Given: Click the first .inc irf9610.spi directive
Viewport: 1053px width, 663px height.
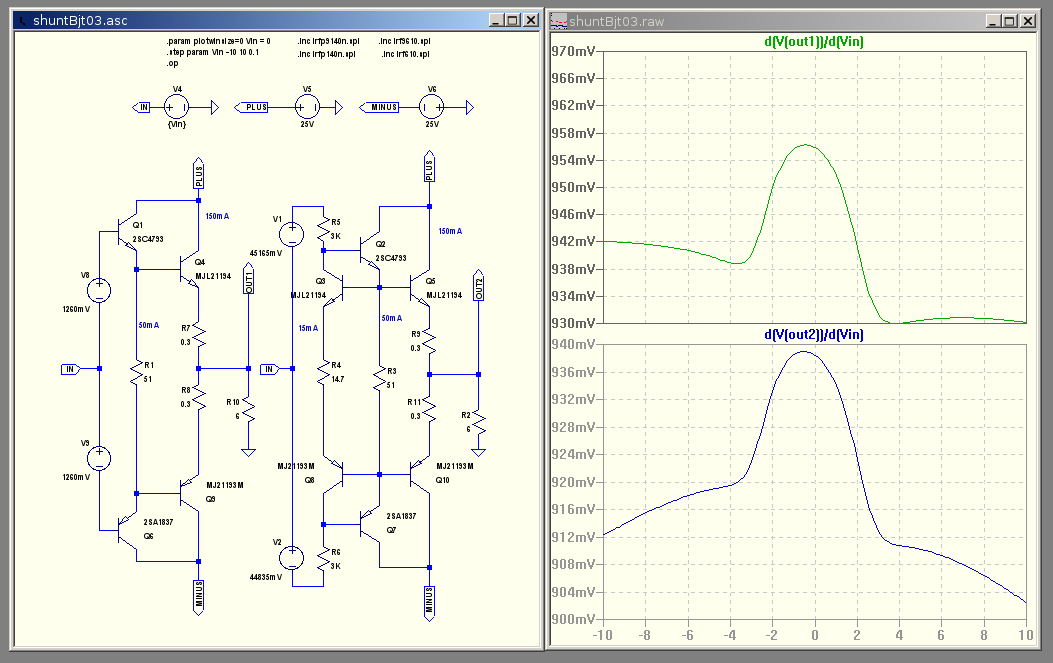Looking at the screenshot, I should click(404, 41).
